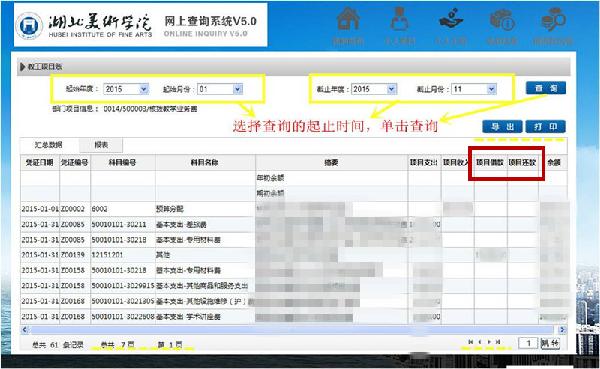Click the 打印 print button
This screenshot has width=600, height=369.
545,127
